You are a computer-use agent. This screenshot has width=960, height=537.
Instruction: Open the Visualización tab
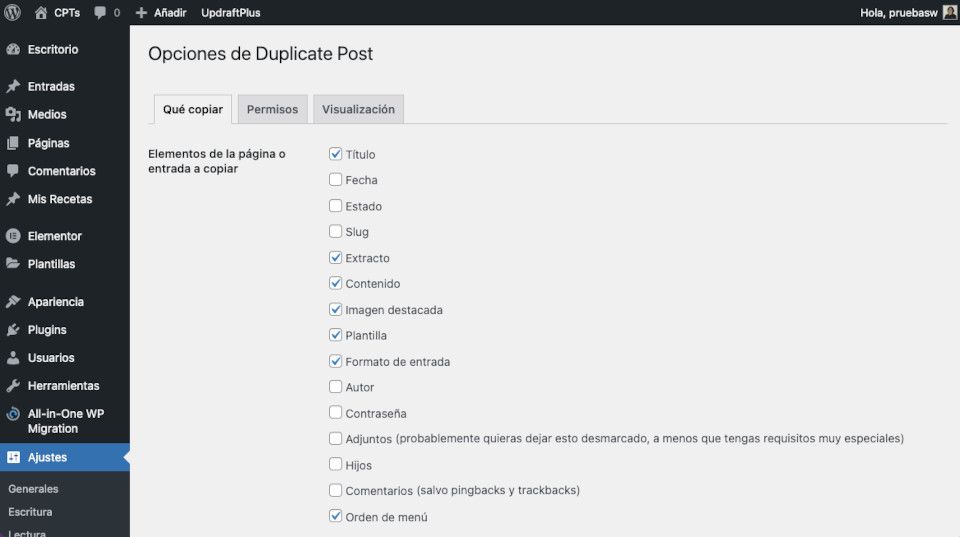[x=358, y=109]
